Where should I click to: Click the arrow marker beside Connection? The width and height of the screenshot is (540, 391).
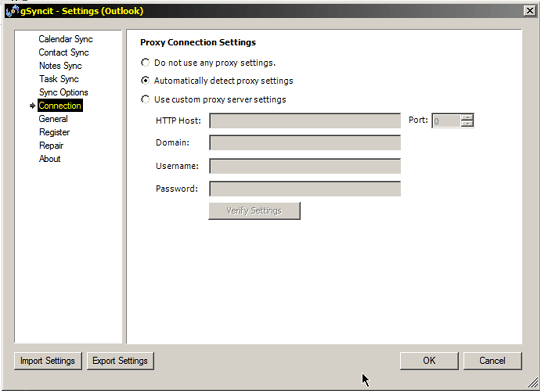tap(33, 106)
